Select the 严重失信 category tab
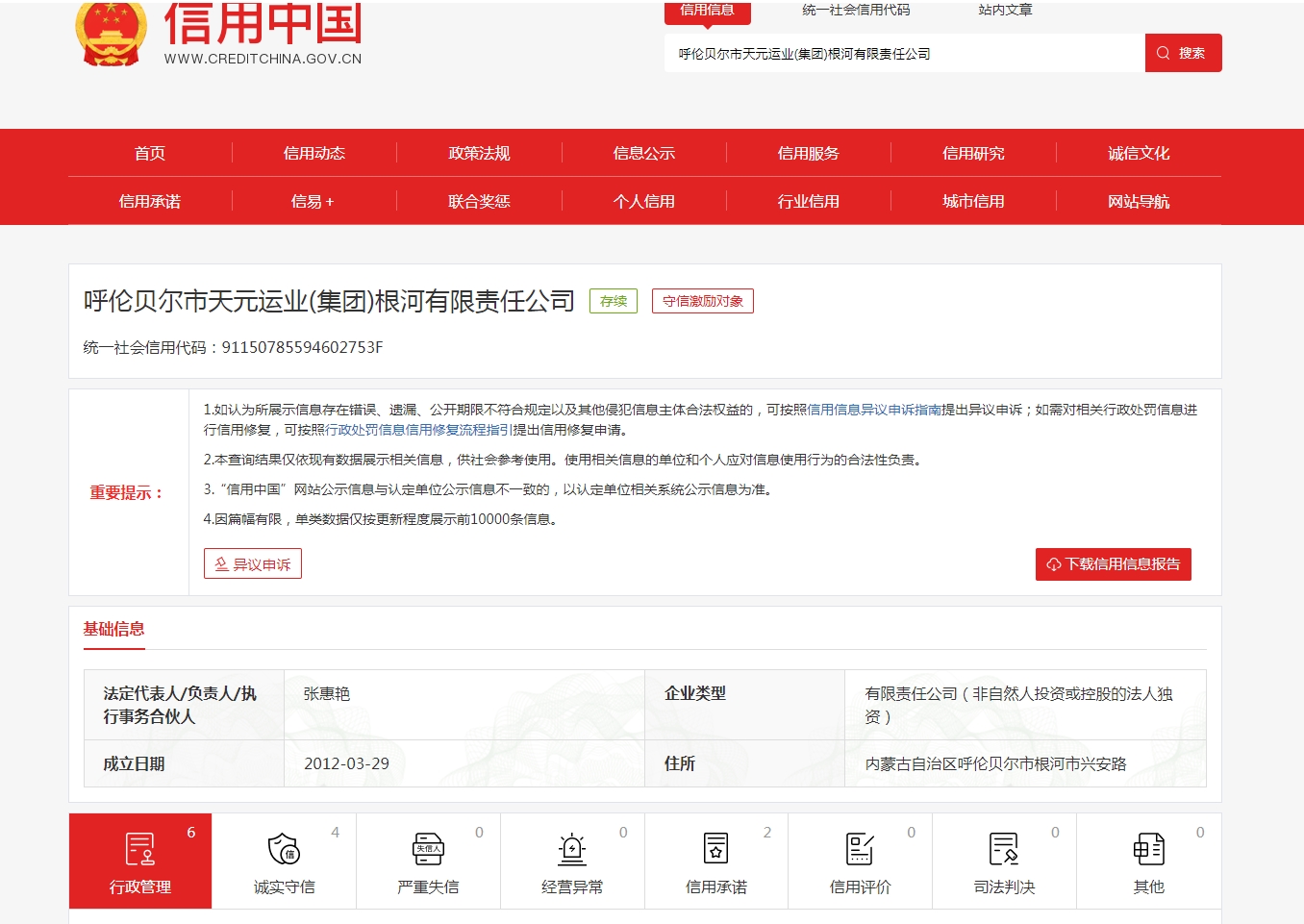Image resolution: width=1304 pixels, height=924 pixels. click(x=428, y=861)
